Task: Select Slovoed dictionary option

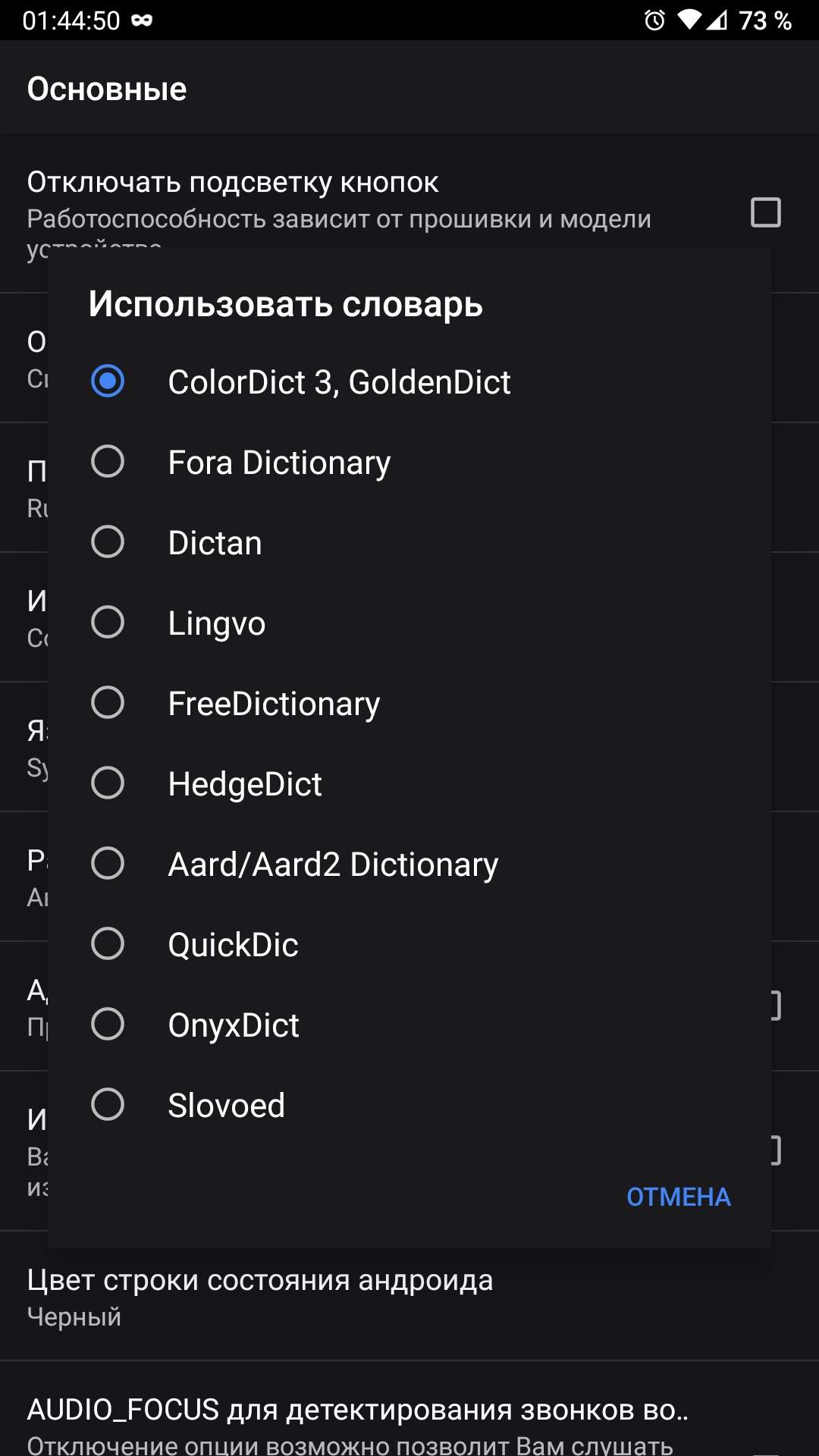Action: click(108, 1105)
